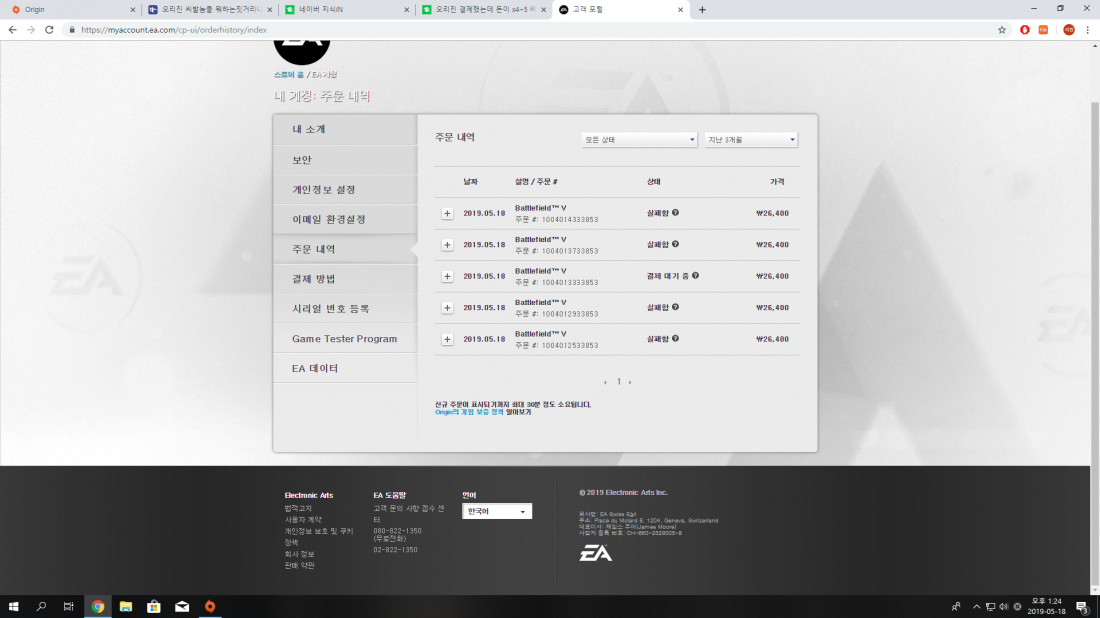Image resolution: width=1100 pixels, height=618 pixels.
Task: Open the Chrome profile avatar
Action: coord(1068,30)
